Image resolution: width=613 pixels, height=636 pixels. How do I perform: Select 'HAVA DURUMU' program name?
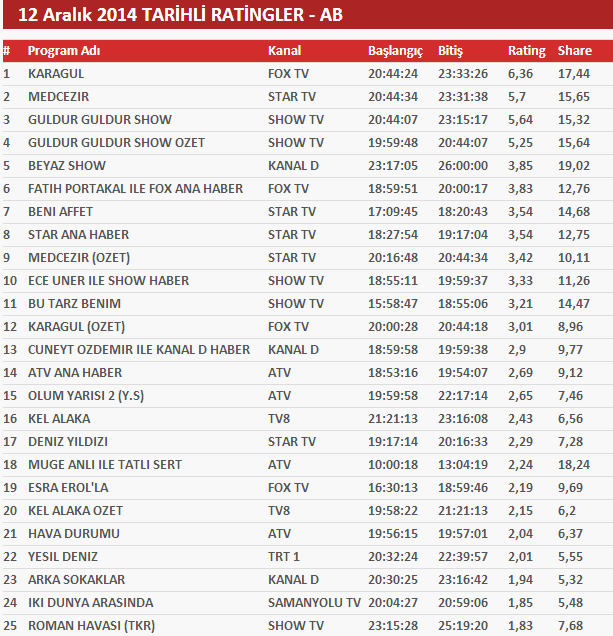[x=74, y=534]
